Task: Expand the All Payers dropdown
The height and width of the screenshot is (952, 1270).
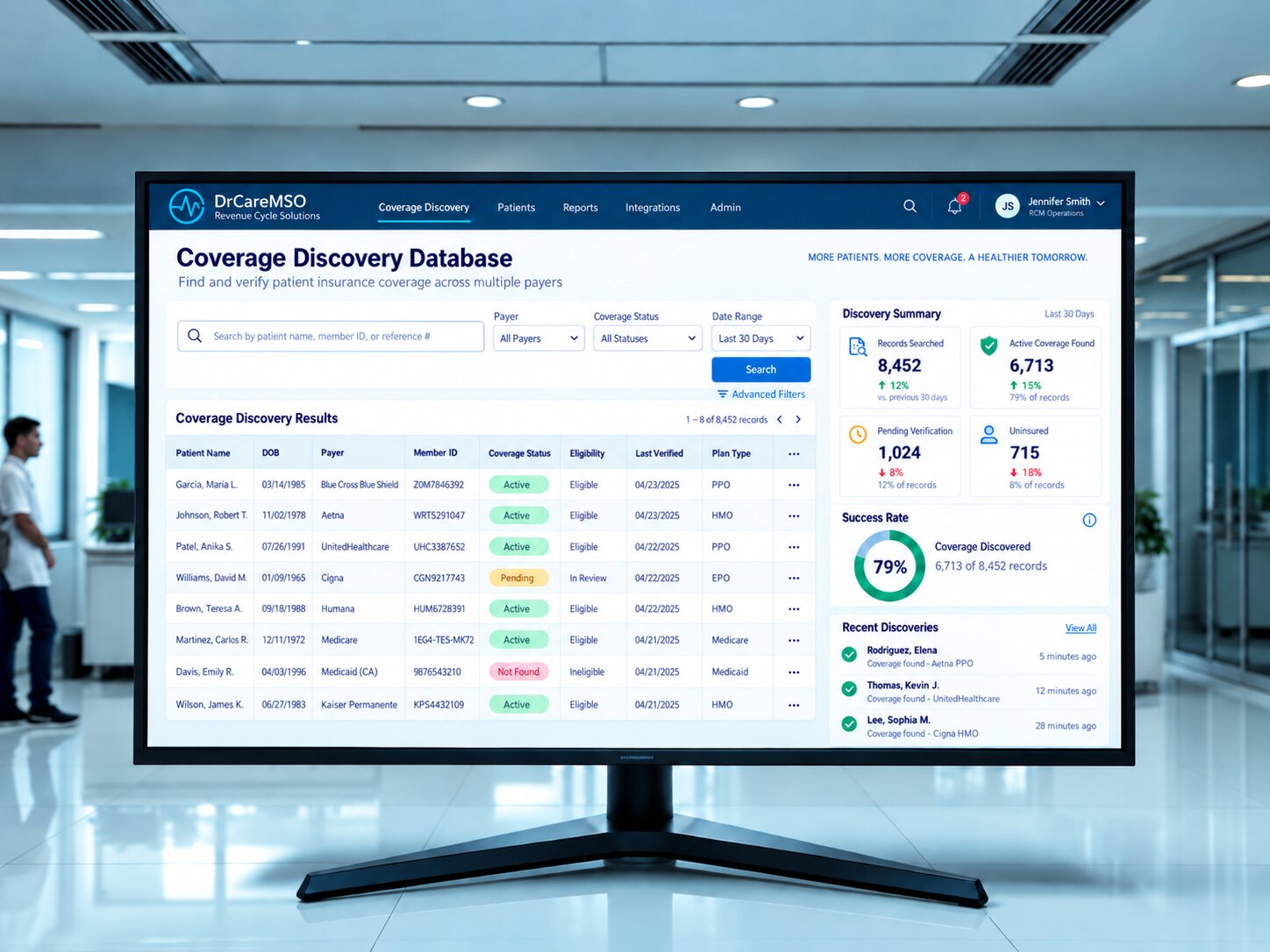Action: 539,338
